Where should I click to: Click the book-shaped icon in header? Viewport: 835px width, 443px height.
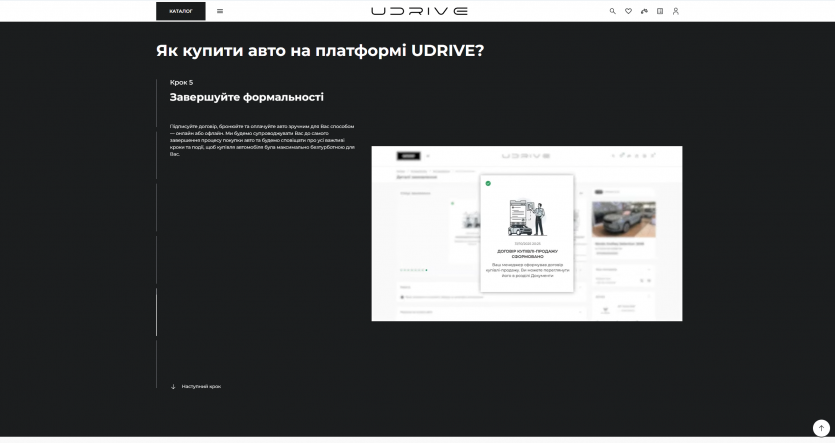point(660,11)
